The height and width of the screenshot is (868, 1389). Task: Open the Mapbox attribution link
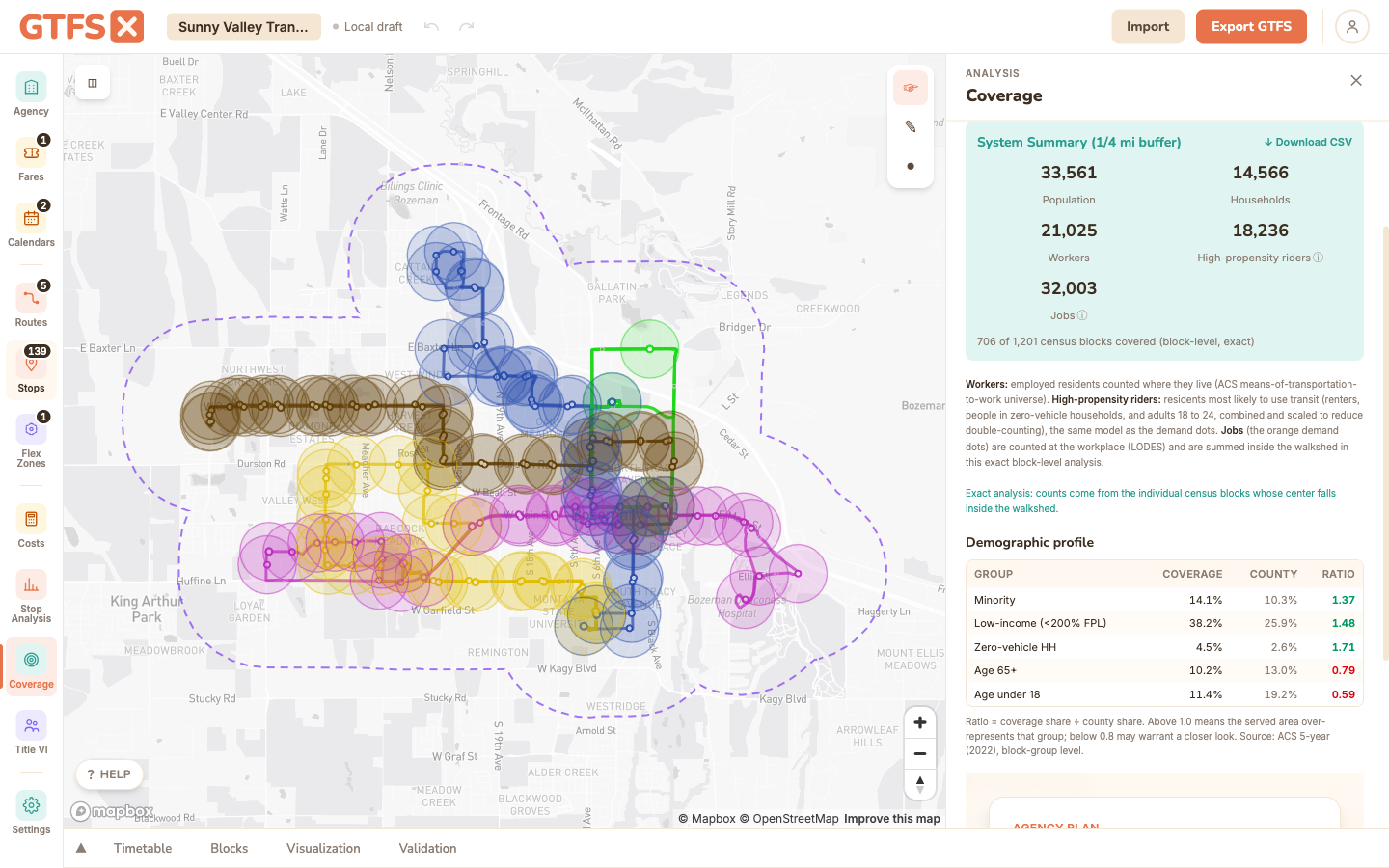click(707, 819)
